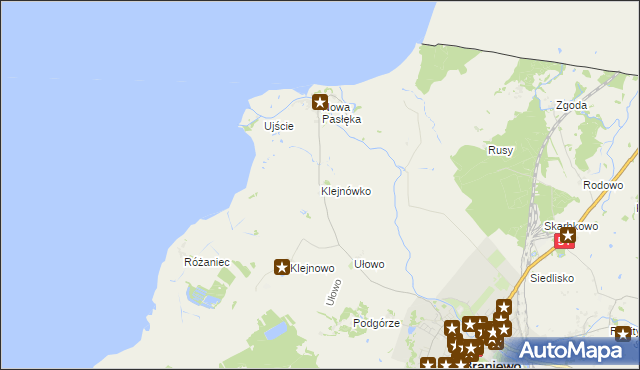Click the Skarbkowo place label
This screenshot has height=370, width=640.
click(571, 226)
